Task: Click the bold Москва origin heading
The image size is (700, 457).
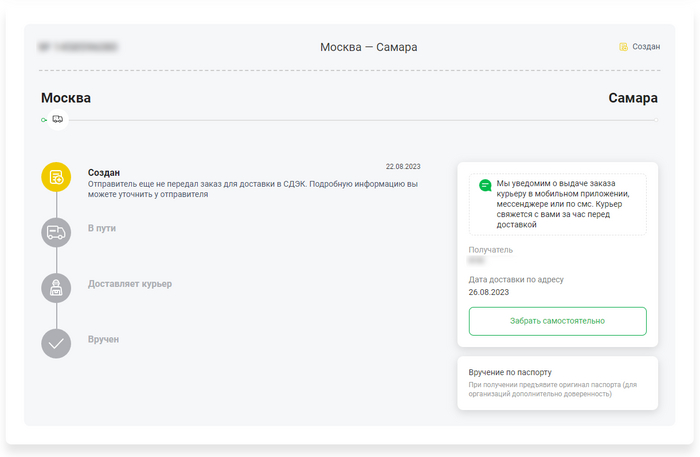Action: pos(66,98)
